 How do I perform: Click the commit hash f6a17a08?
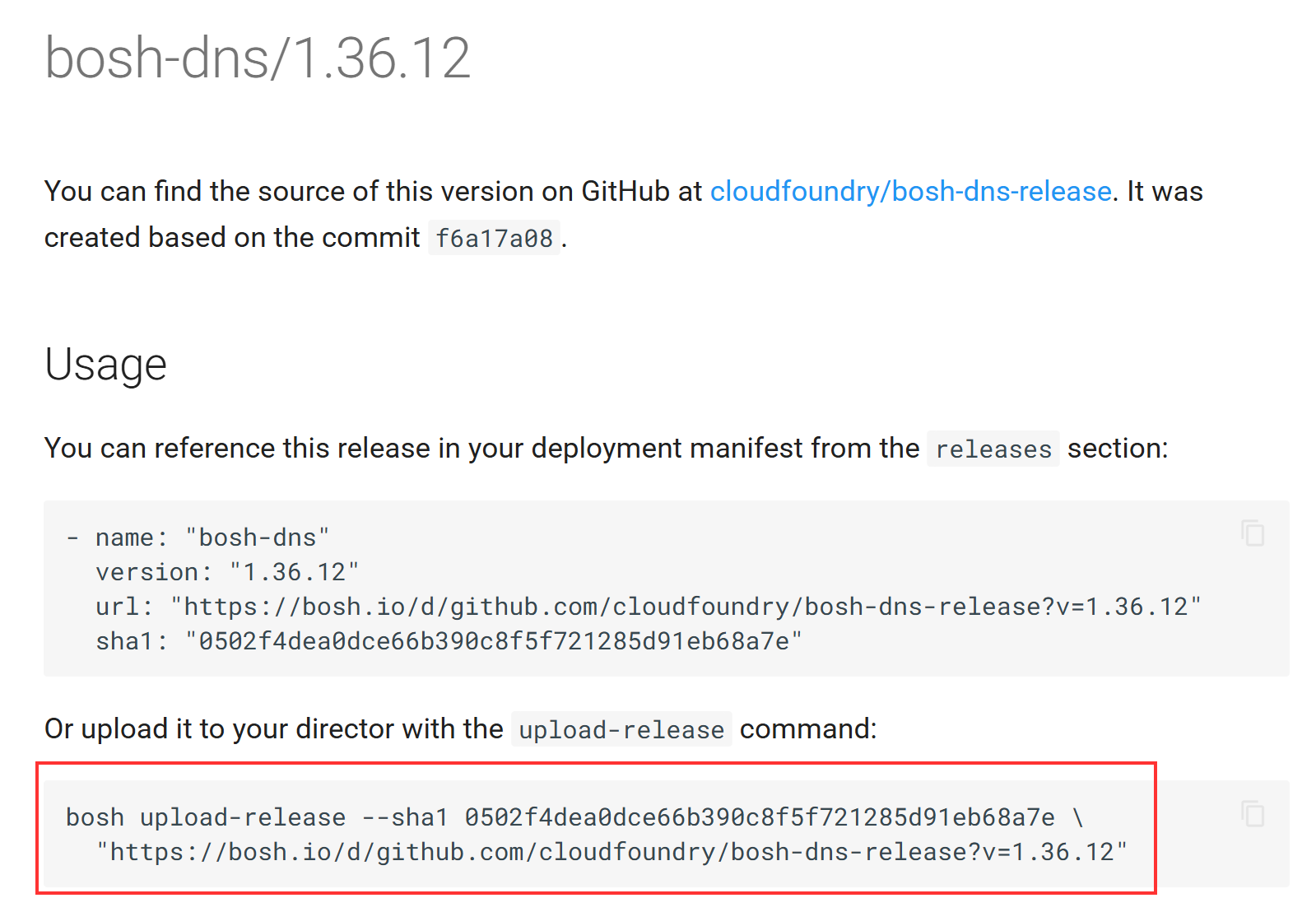point(494,238)
